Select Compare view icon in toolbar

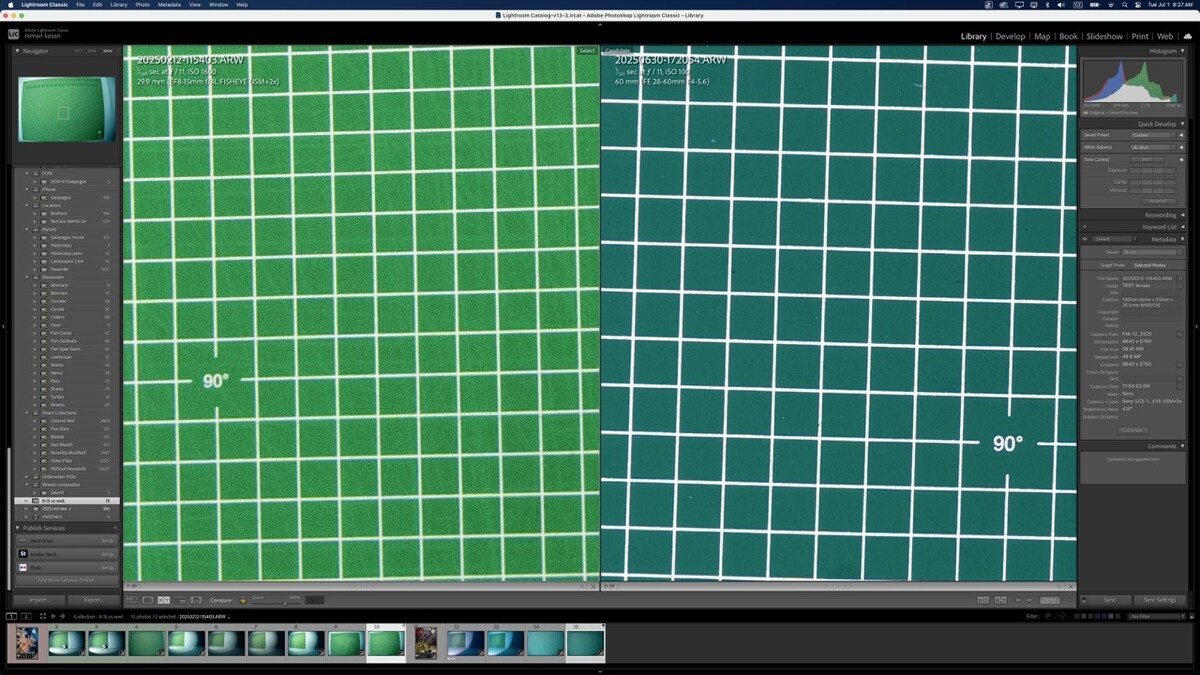point(164,600)
